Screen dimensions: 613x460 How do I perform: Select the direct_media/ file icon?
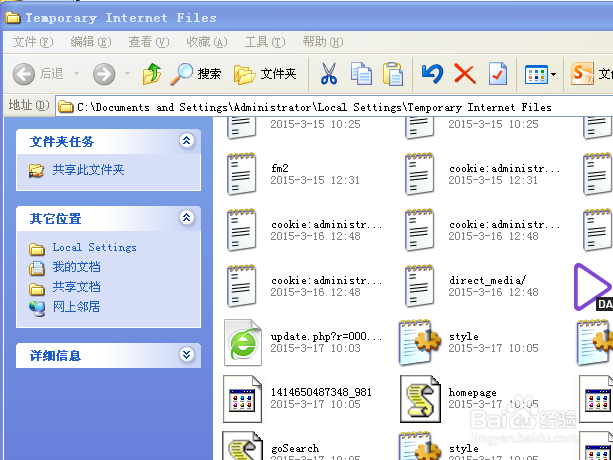click(x=419, y=286)
